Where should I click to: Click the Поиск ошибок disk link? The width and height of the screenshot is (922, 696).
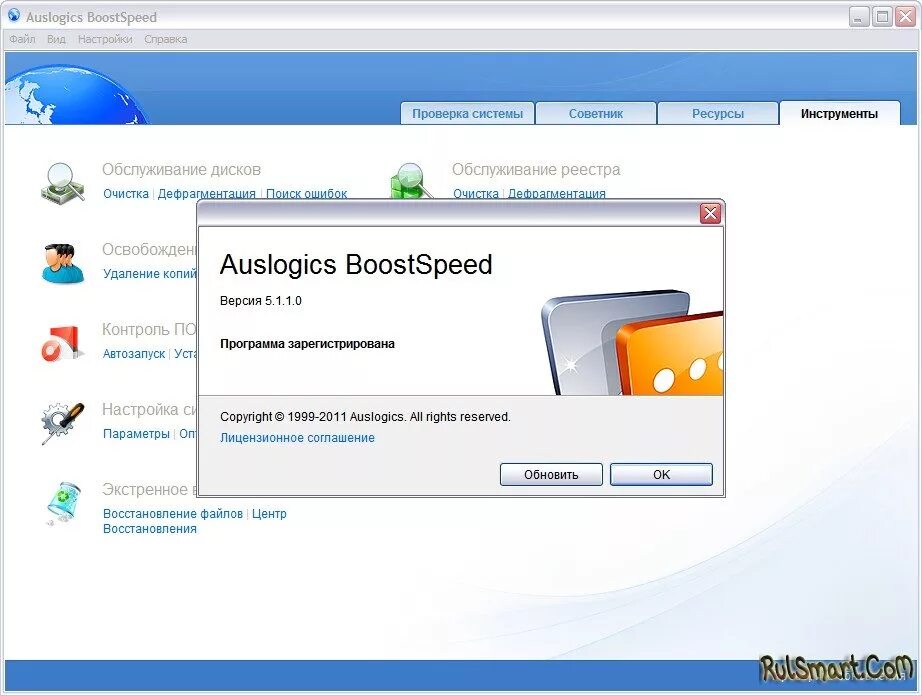tap(306, 193)
